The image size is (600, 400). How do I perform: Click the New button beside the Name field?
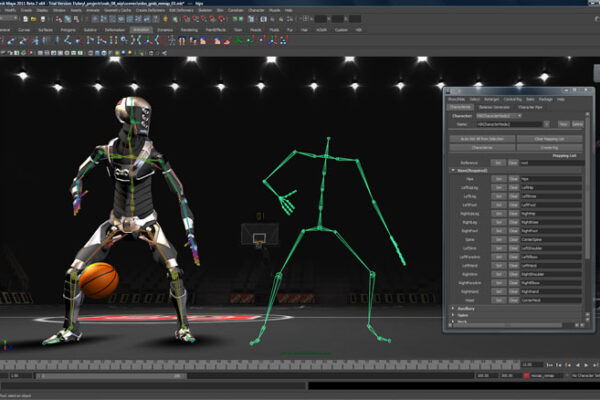pyautogui.click(x=563, y=124)
